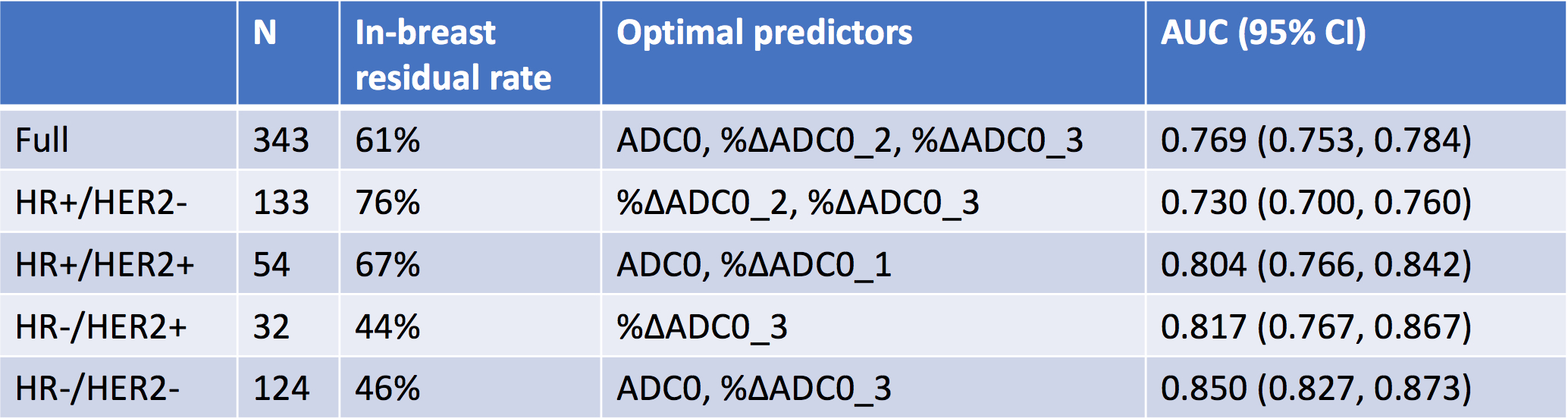This screenshot has width=1568, height=419.
Task: Select the 44% residual rate cell
Action: [387, 327]
